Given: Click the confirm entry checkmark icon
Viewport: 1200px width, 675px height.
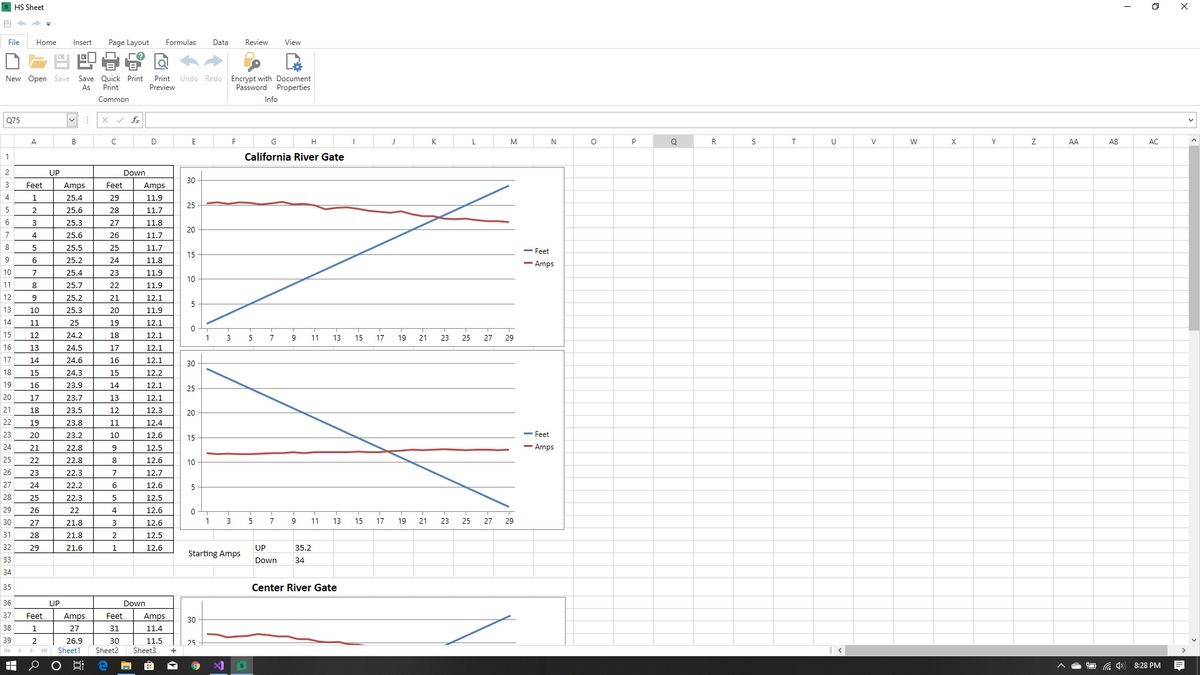Looking at the screenshot, I should 120,119.
